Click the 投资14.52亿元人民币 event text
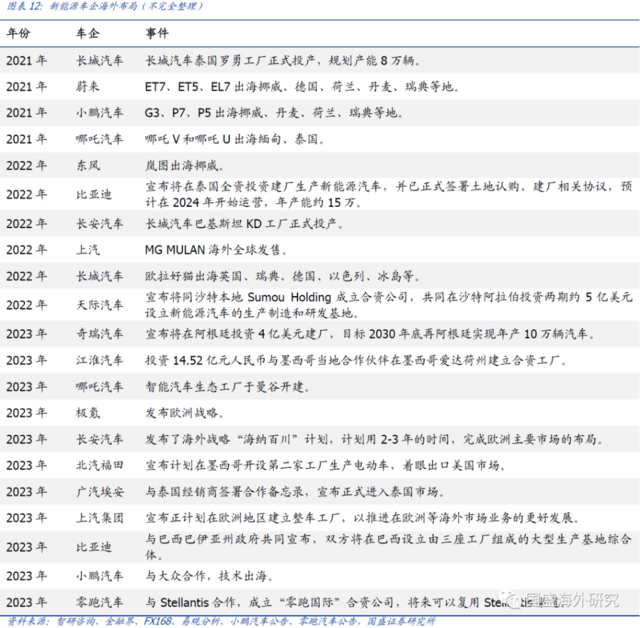The height and width of the screenshot is (628, 640). (356, 360)
